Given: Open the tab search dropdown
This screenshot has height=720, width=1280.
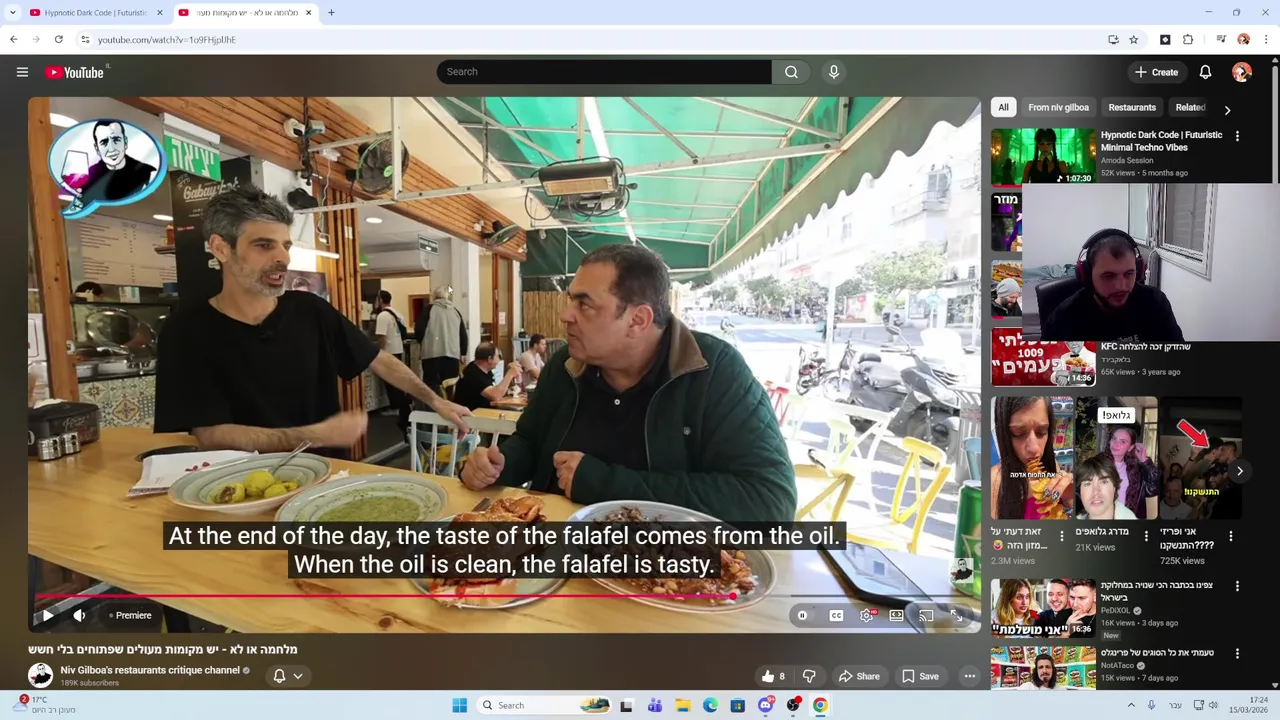Looking at the screenshot, I should point(12,13).
